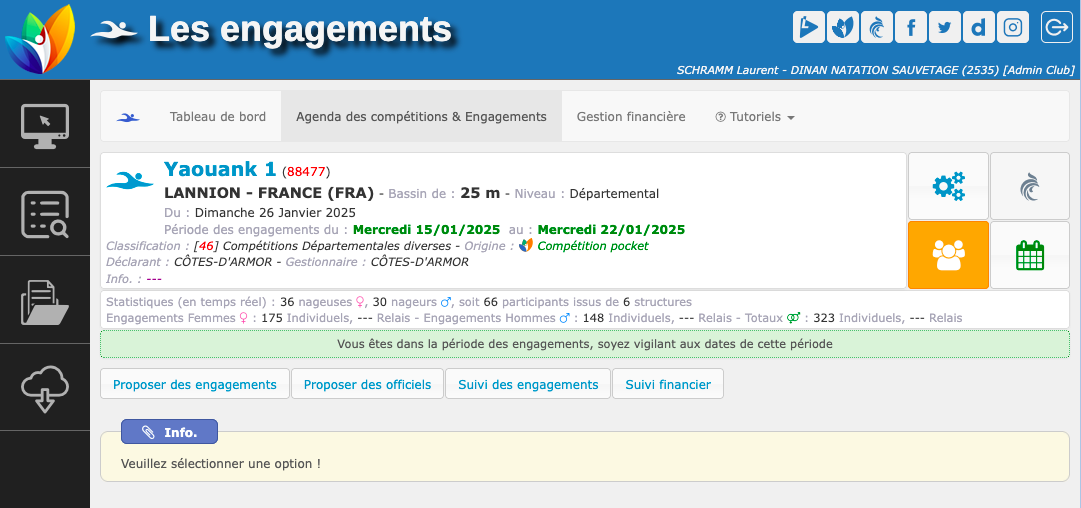Switch to Tableau de bord tab
Screen dimensions: 1081x508
[218, 117]
